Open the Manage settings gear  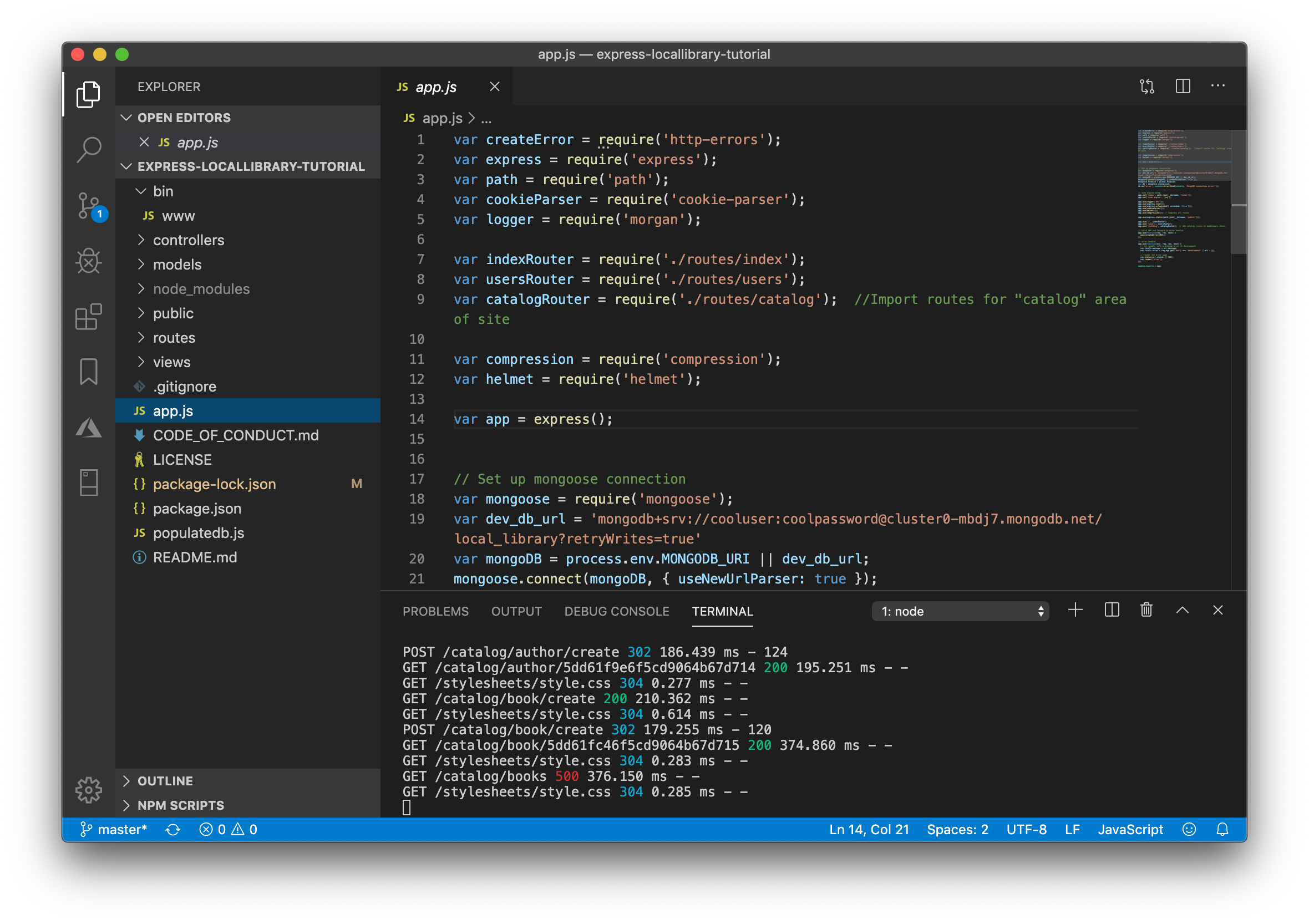click(x=89, y=790)
